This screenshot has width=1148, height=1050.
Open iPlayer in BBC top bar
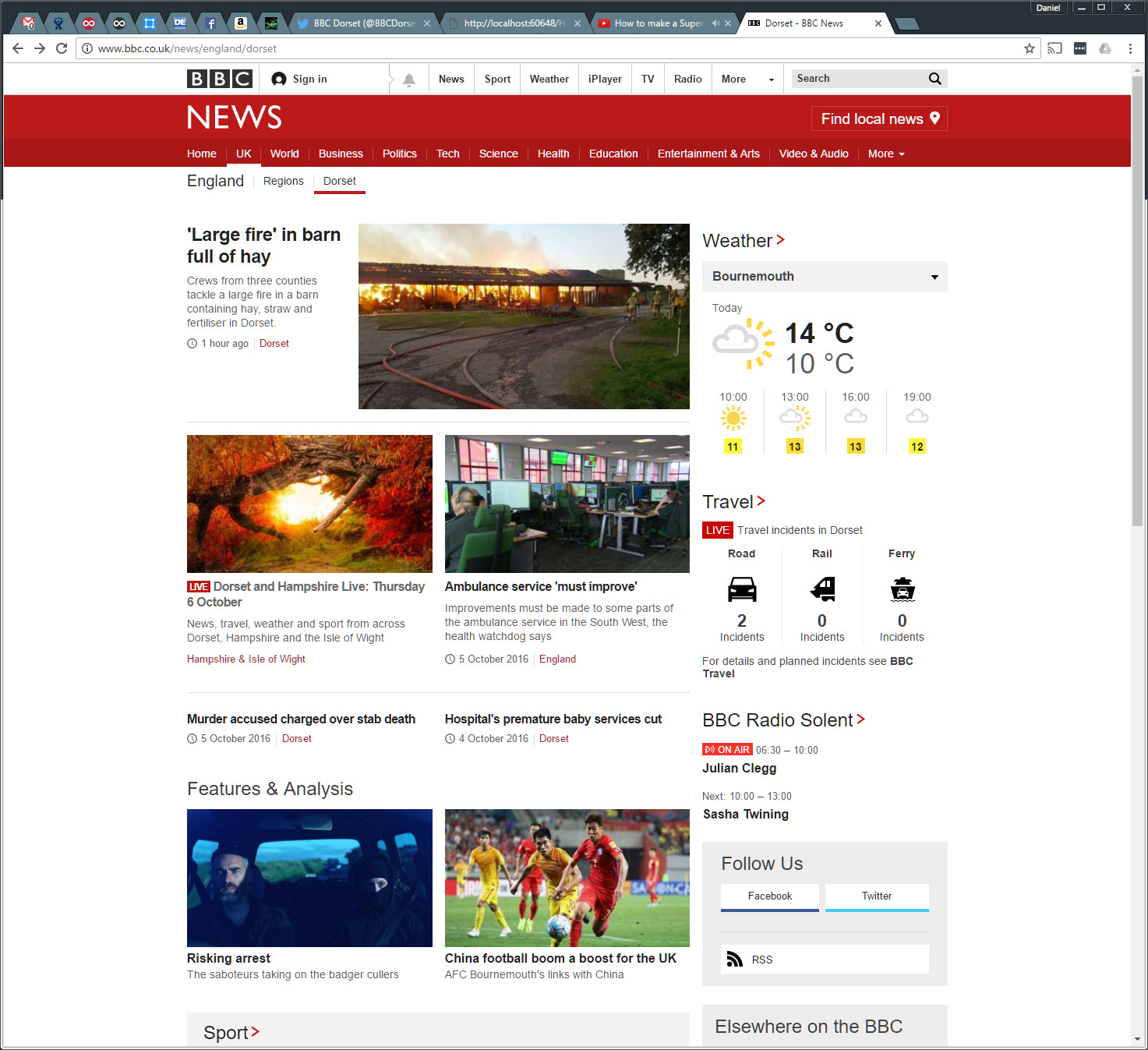(605, 79)
